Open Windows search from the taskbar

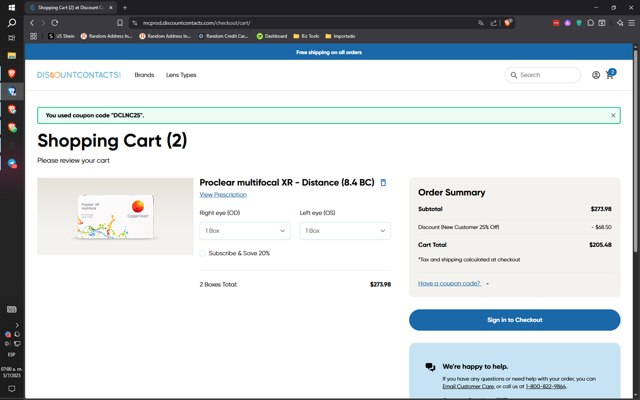(11, 23)
